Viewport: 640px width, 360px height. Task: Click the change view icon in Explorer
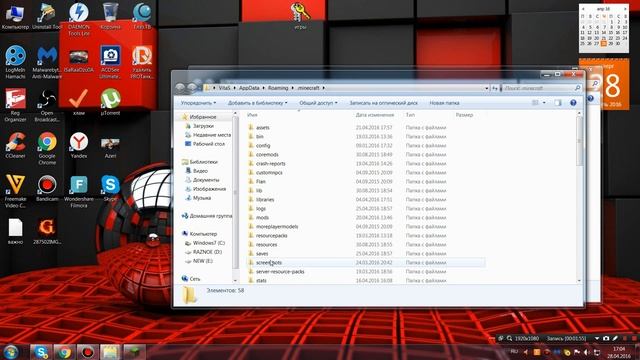535,103
